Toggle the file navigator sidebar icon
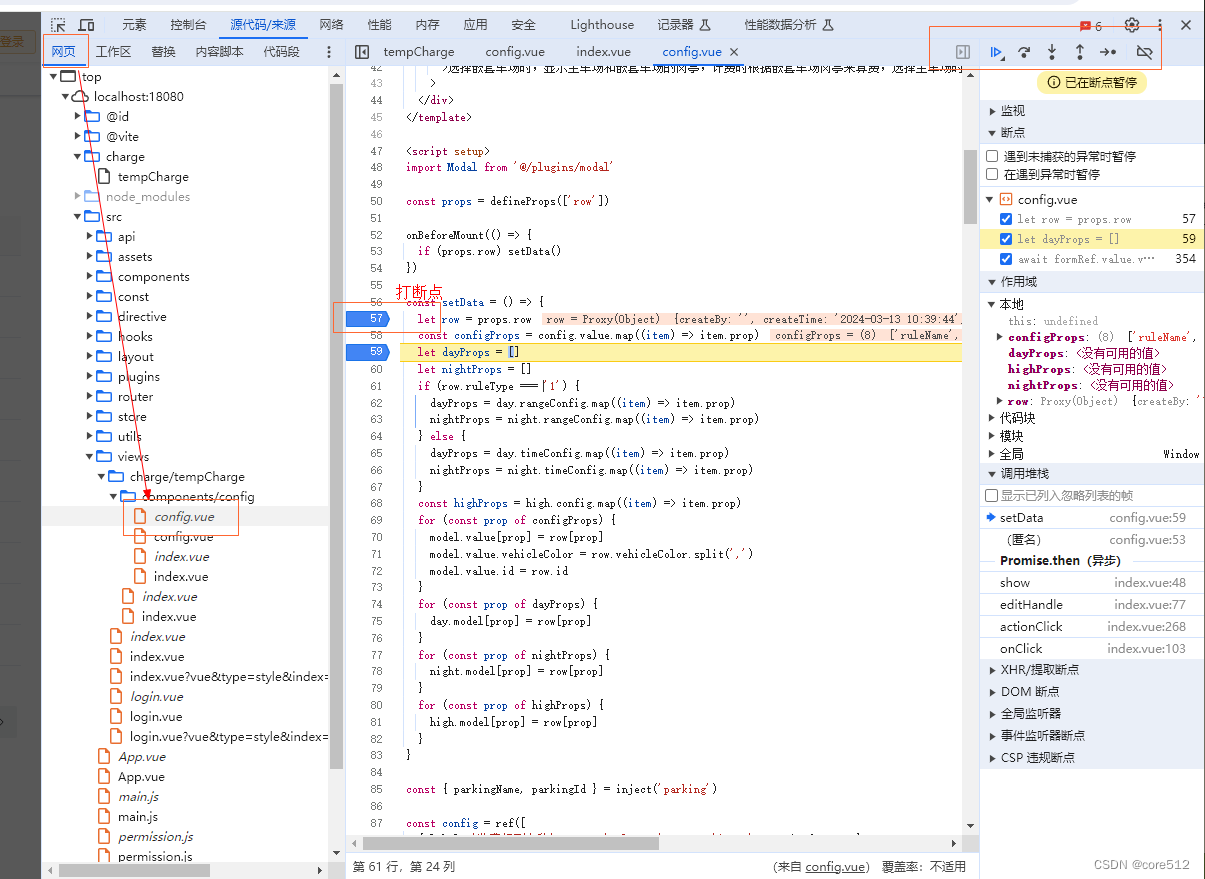This screenshot has width=1205, height=879. (362, 52)
